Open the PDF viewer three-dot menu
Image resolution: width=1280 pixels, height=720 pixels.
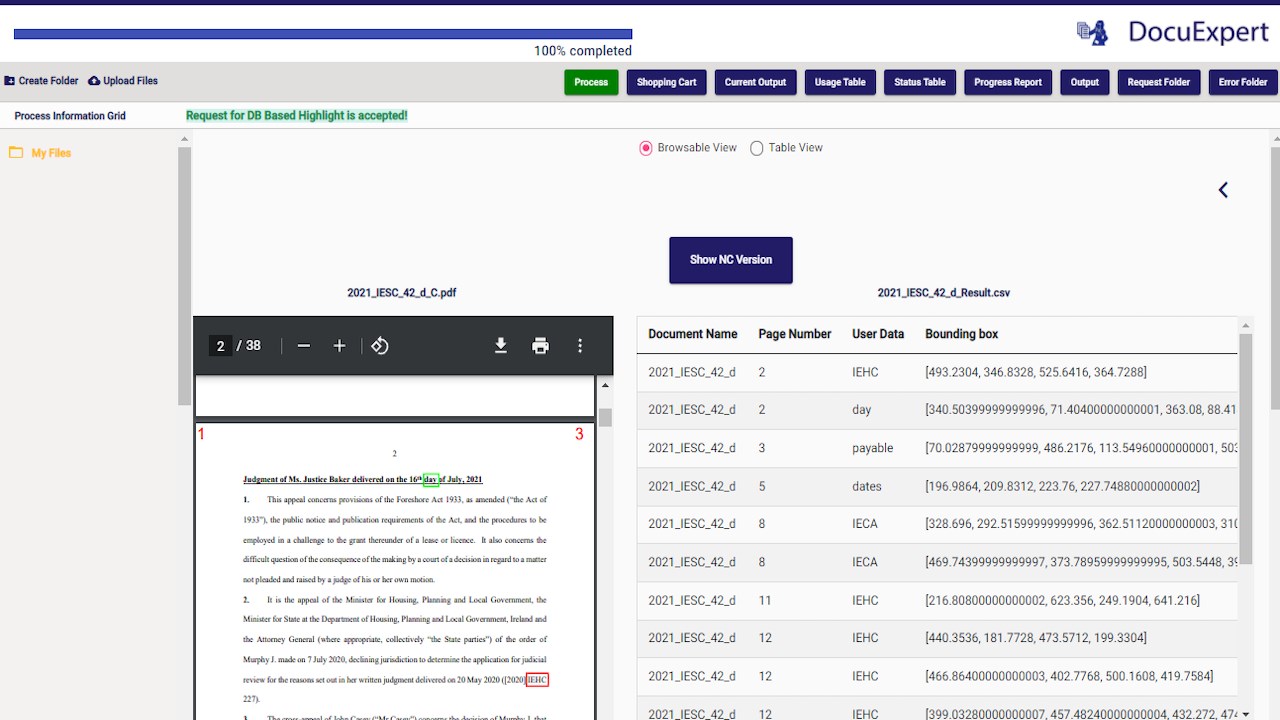pyautogui.click(x=580, y=346)
